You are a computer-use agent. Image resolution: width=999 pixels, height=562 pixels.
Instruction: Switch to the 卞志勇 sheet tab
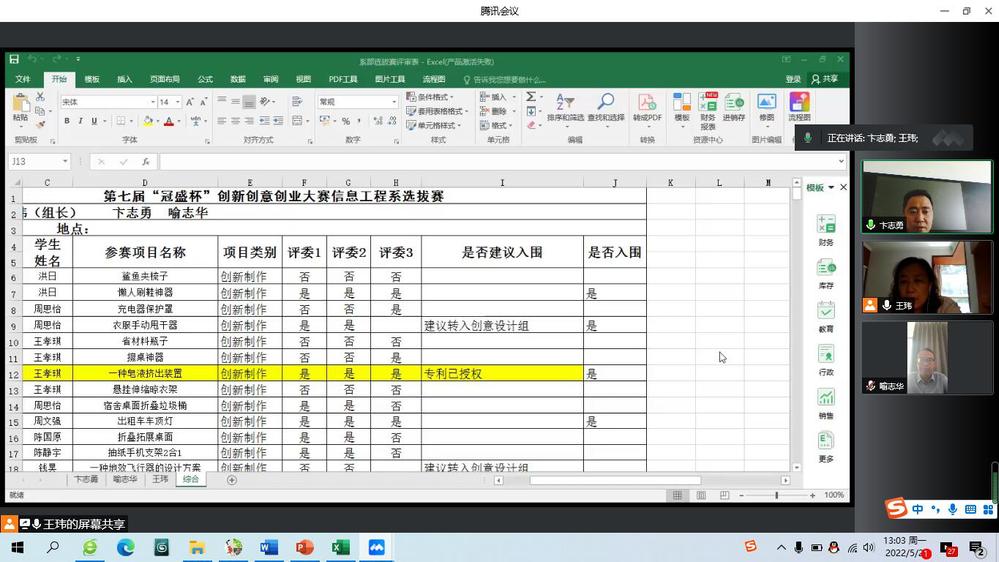[x=86, y=480]
